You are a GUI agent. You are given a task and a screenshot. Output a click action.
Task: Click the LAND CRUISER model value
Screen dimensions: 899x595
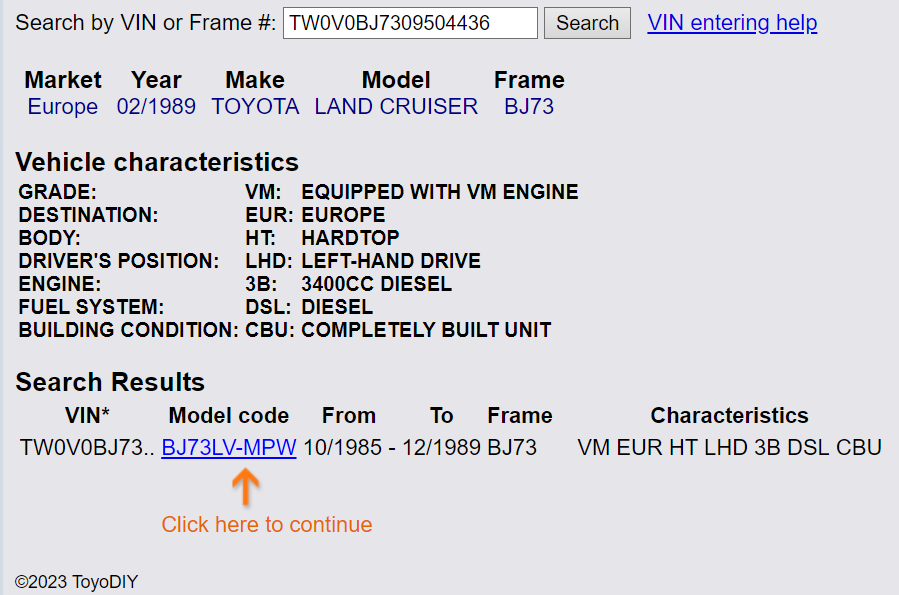click(396, 107)
